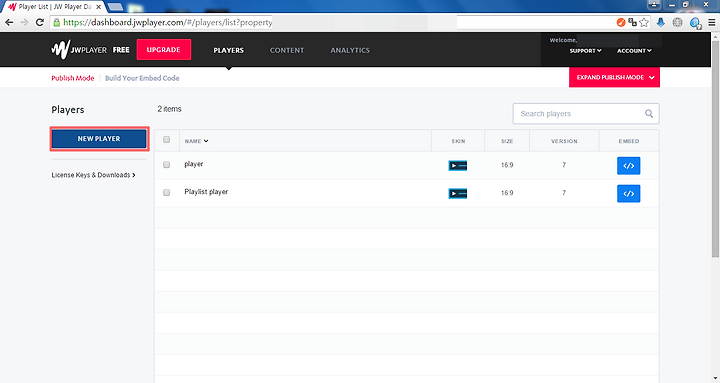
Task: Open embed code for 'Playlist player' row
Action: pyautogui.click(x=628, y=194)
